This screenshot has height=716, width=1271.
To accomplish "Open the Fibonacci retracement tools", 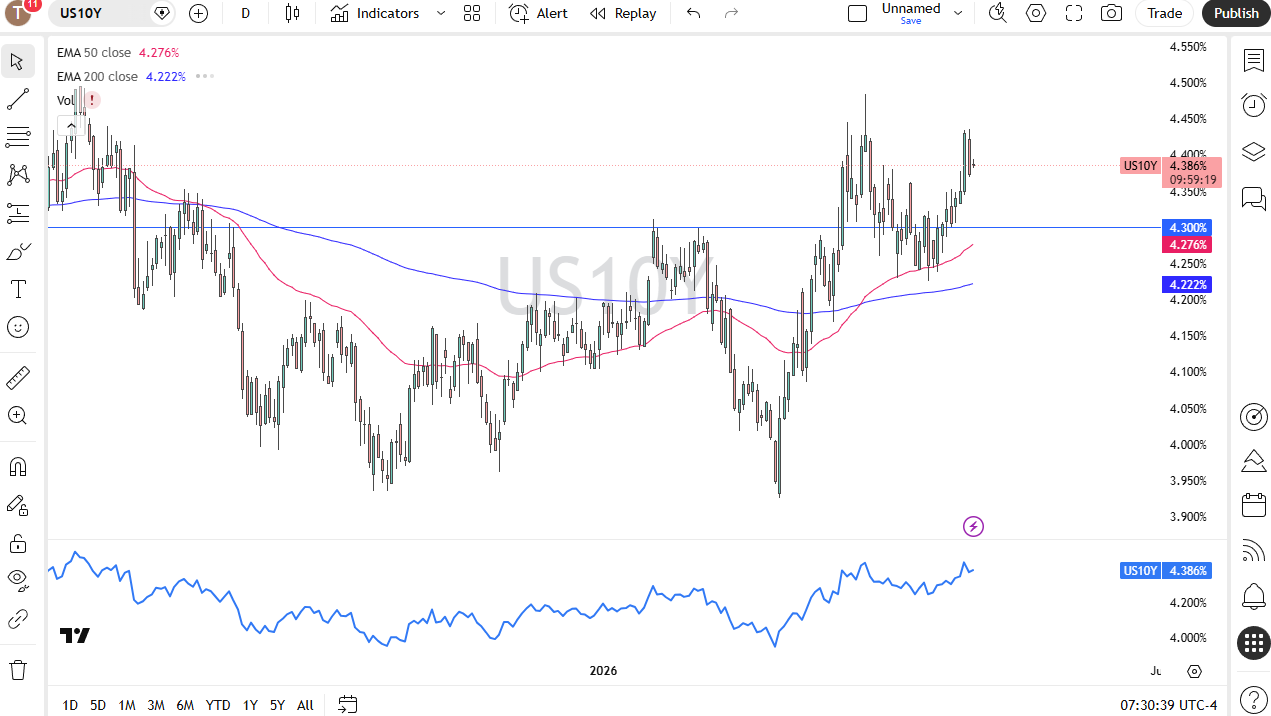I will [17, 137].
